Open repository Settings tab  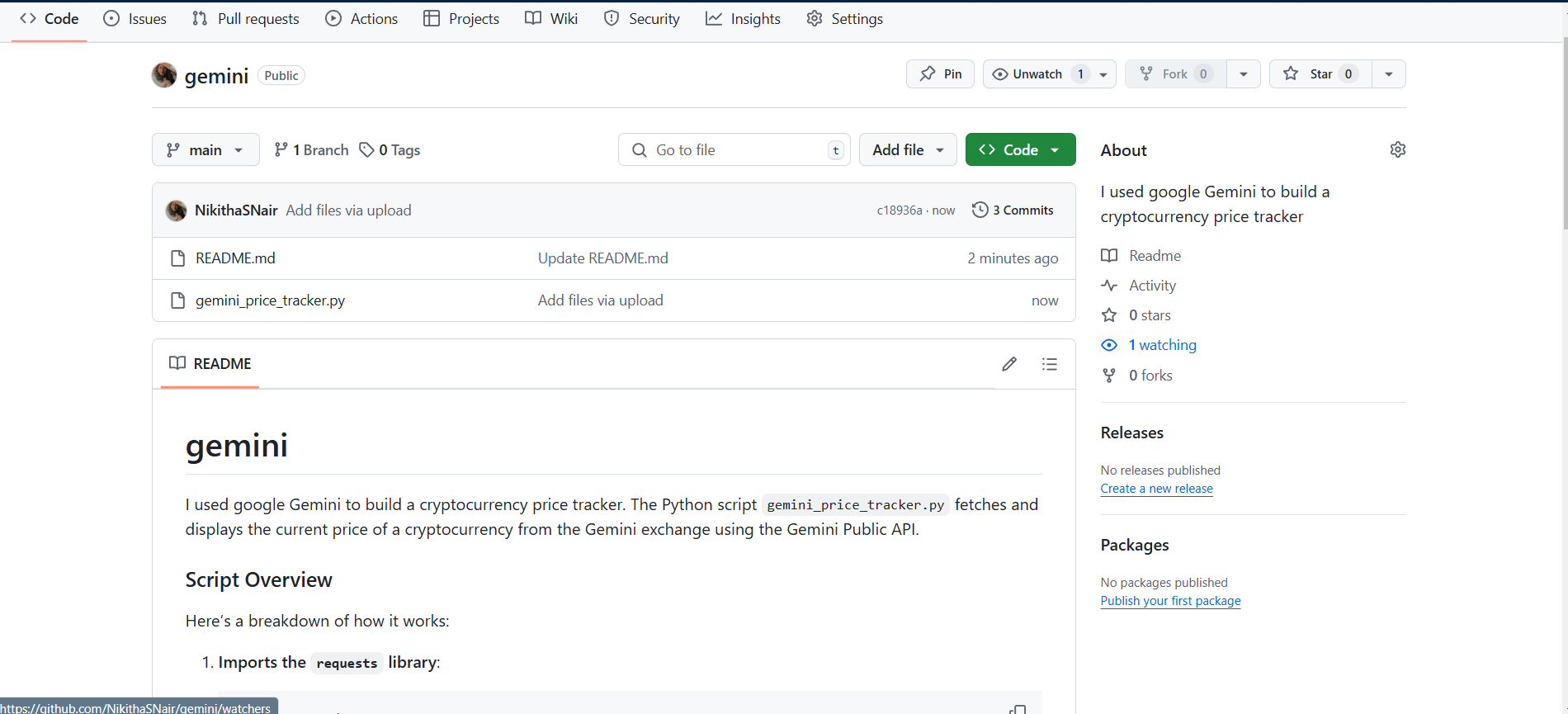(x=845, y=19)
